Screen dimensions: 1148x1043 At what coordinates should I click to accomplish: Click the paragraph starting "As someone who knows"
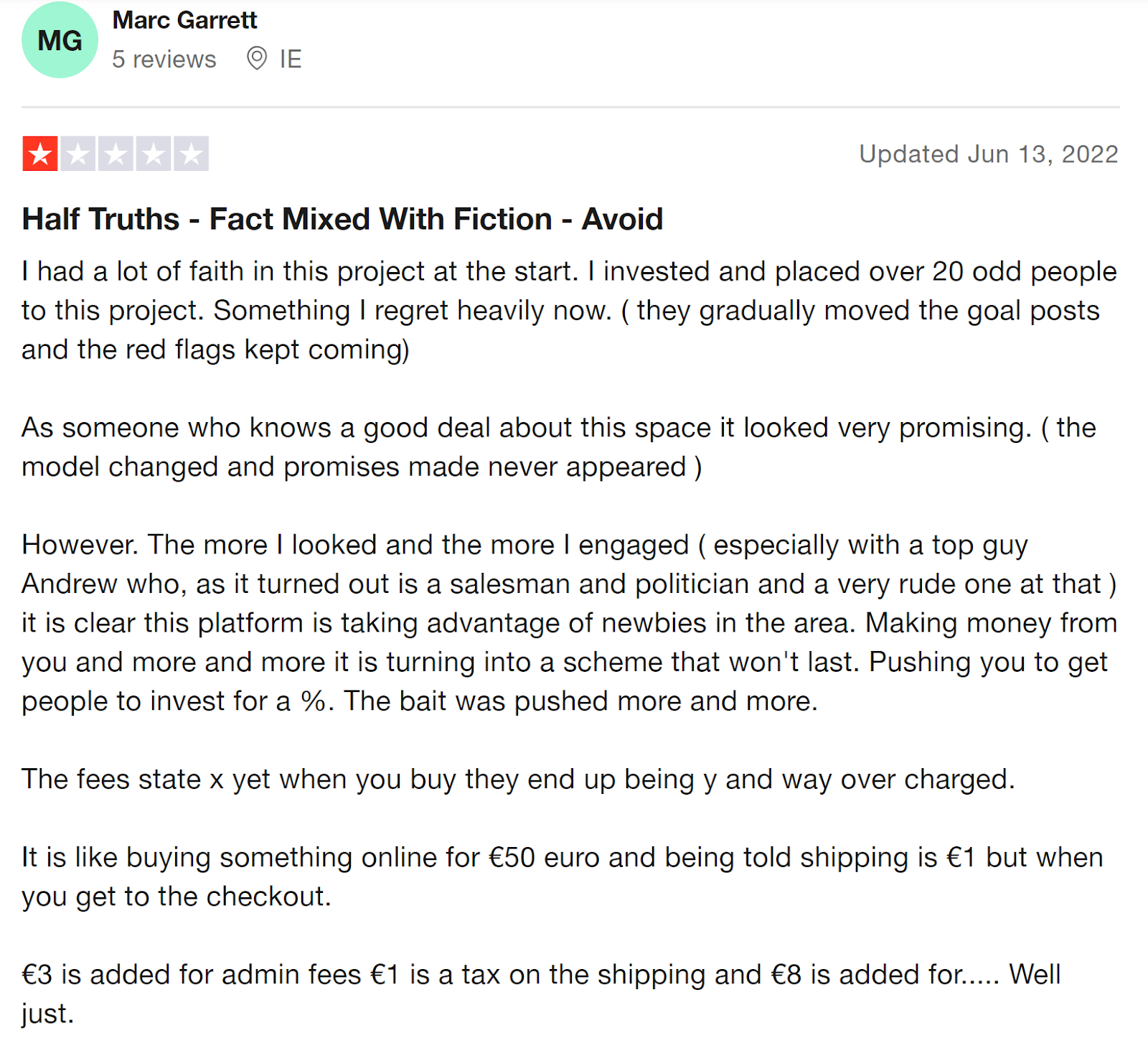coord(558,447)
